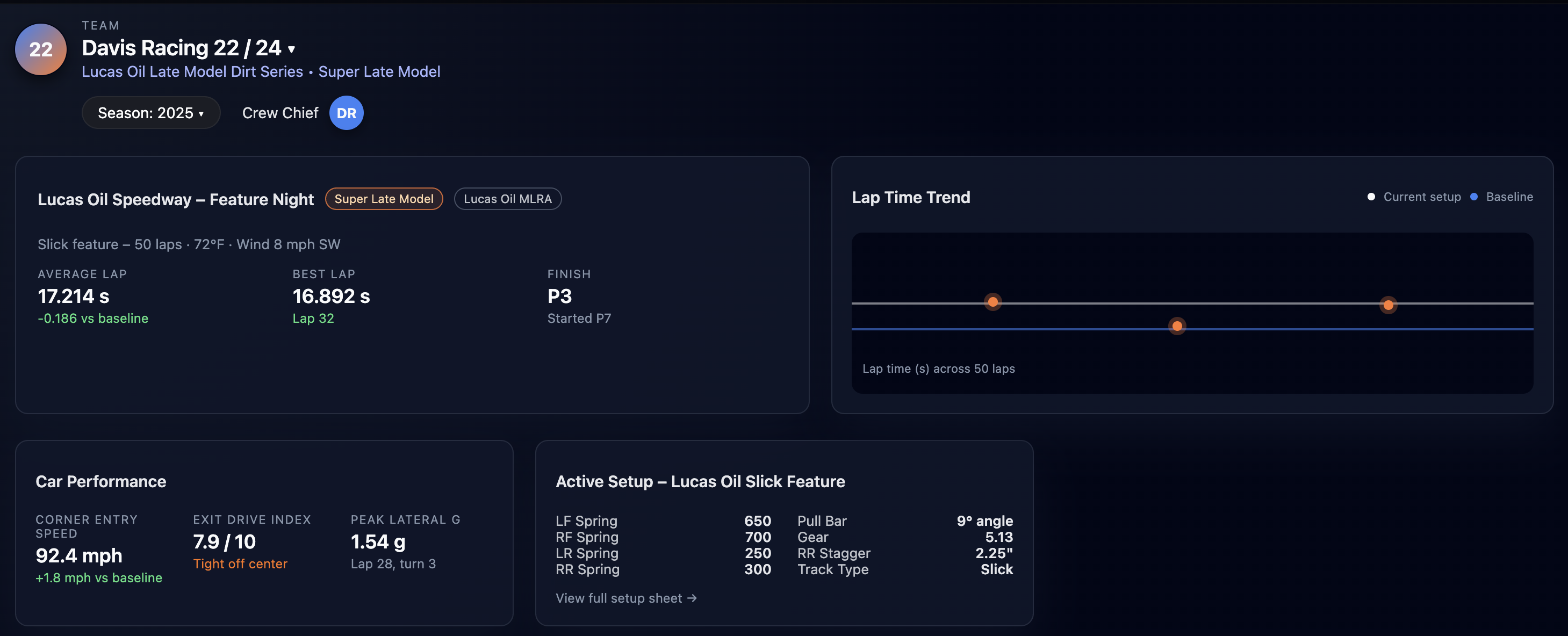The height and width of the screenshot is (636, 1568).
Task: Open the Season: 2025 dropdown
Action: [x=151, y=113]
